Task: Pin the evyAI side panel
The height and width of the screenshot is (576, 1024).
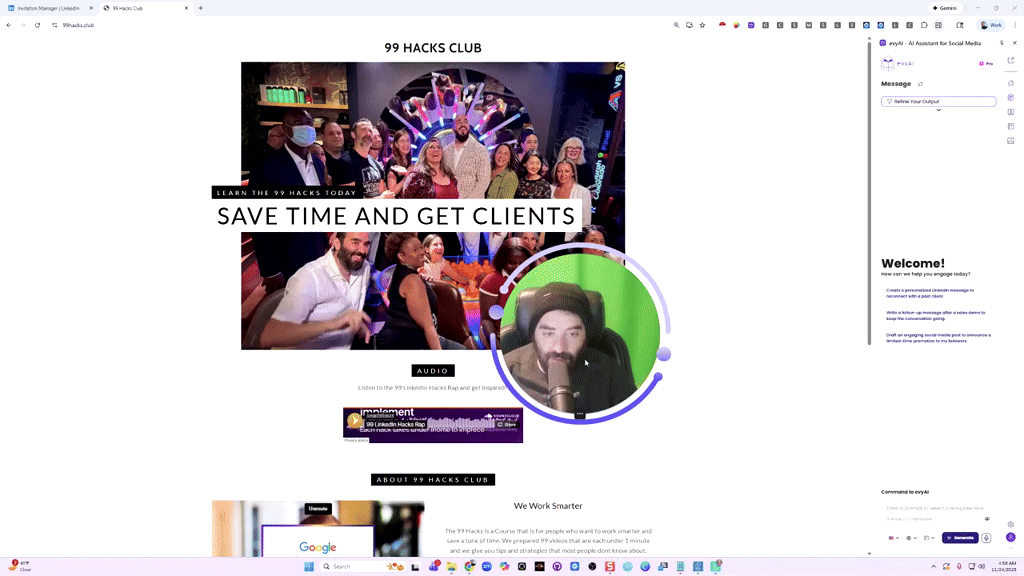Action: point(1002,43)
